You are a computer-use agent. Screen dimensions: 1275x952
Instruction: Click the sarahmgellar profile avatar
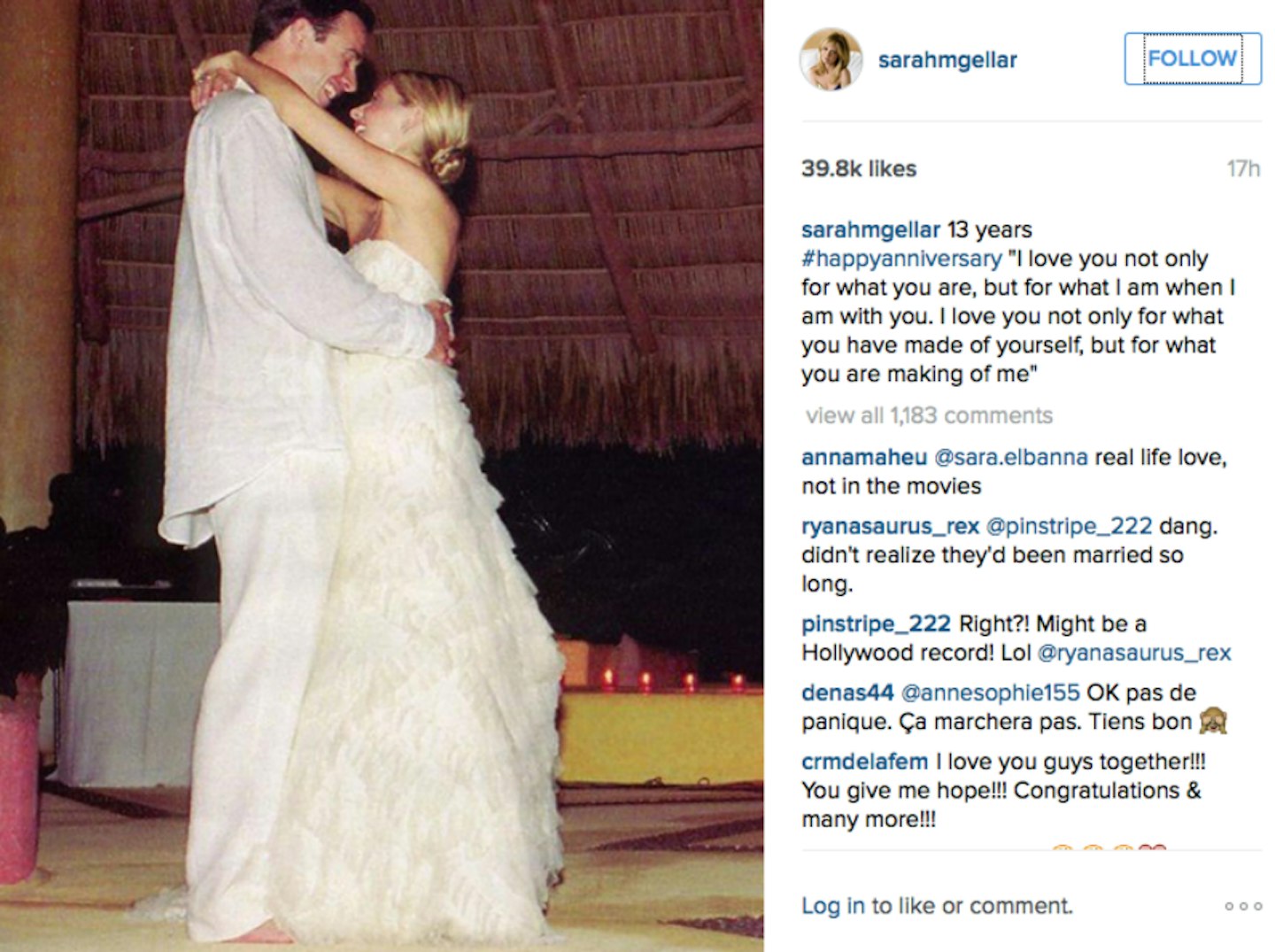pos(831,59)
